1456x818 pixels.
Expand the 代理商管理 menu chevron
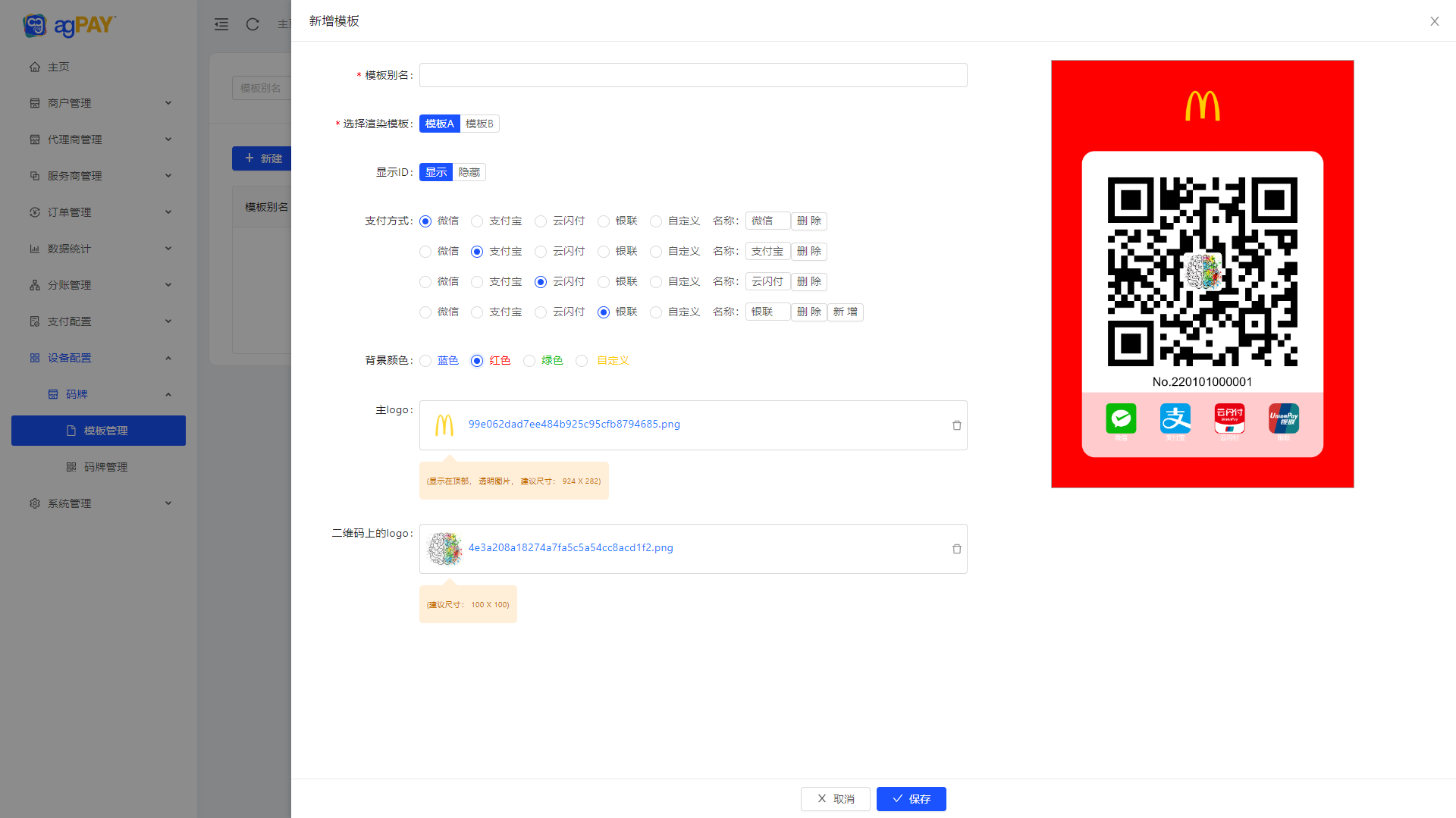point(168,139)
